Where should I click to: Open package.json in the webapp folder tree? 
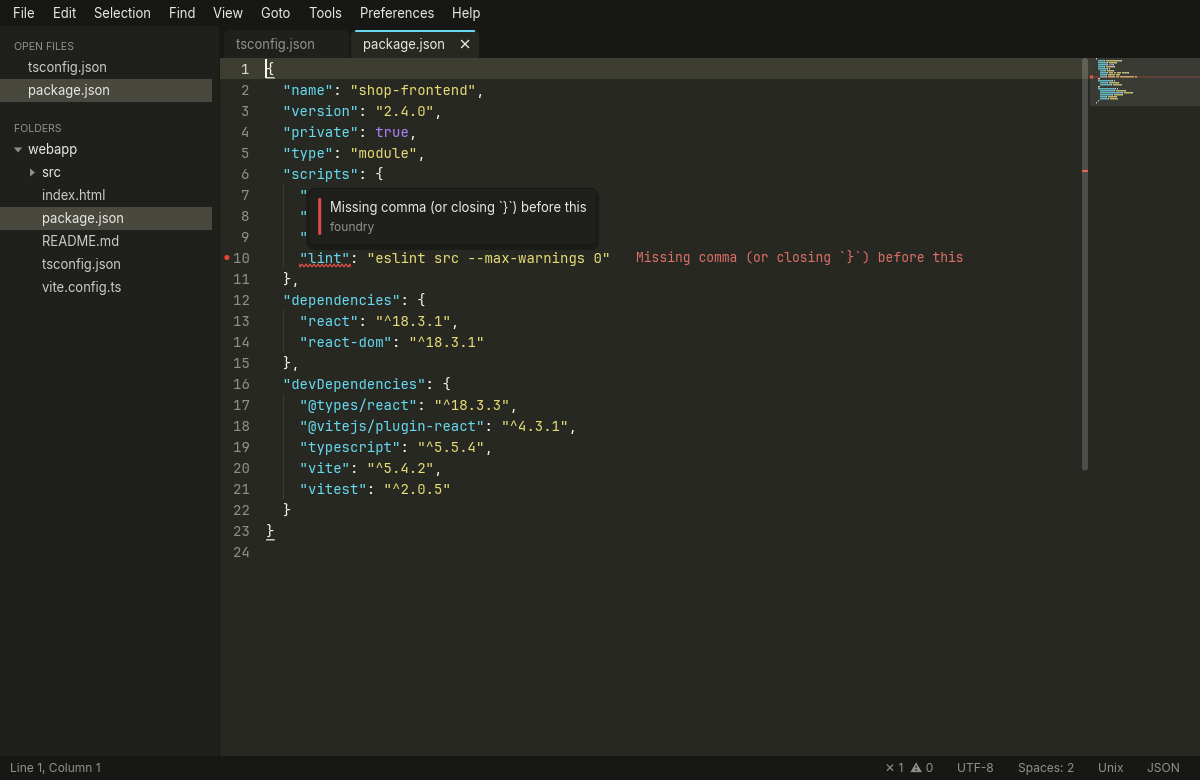coord(106,218)
